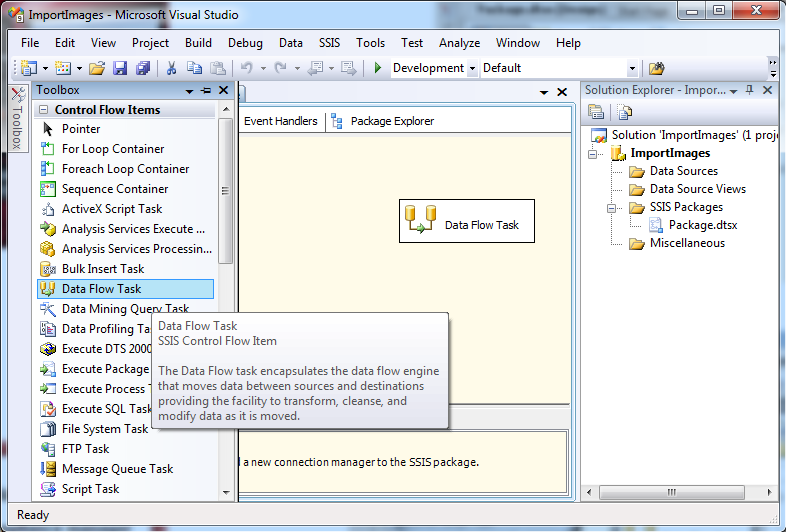Click the Cut scissors icon

[171, 68]
